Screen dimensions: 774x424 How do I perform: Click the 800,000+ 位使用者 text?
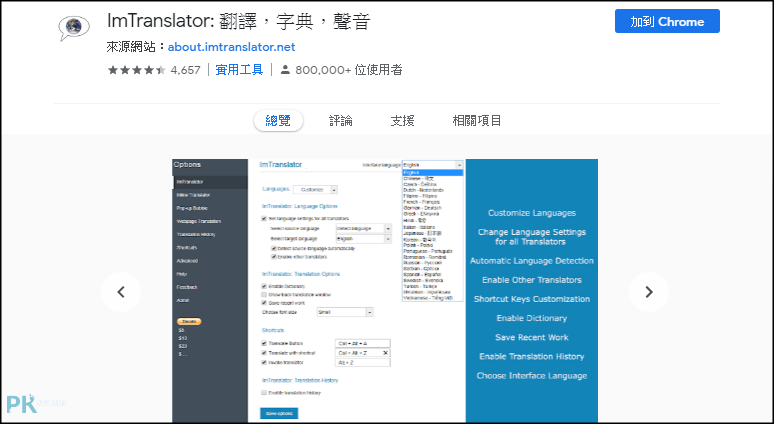(x=348, y=70)
